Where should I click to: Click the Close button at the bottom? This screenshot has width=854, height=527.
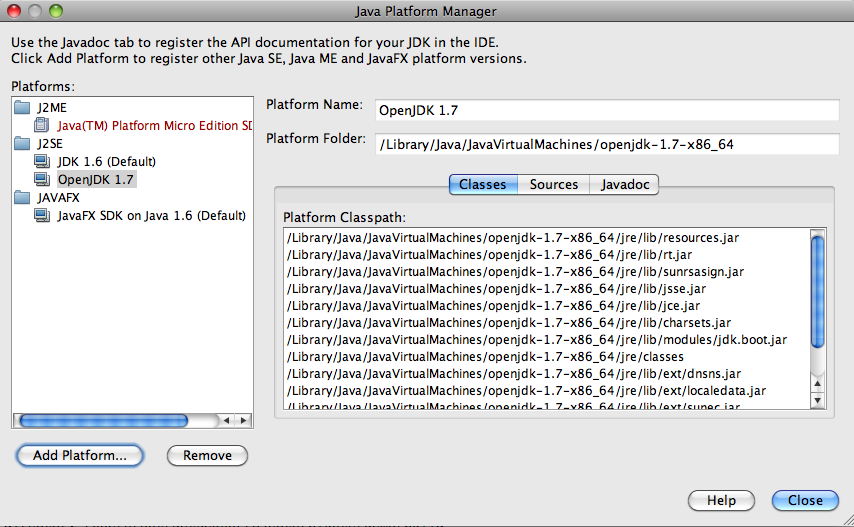tap(805, 500)
